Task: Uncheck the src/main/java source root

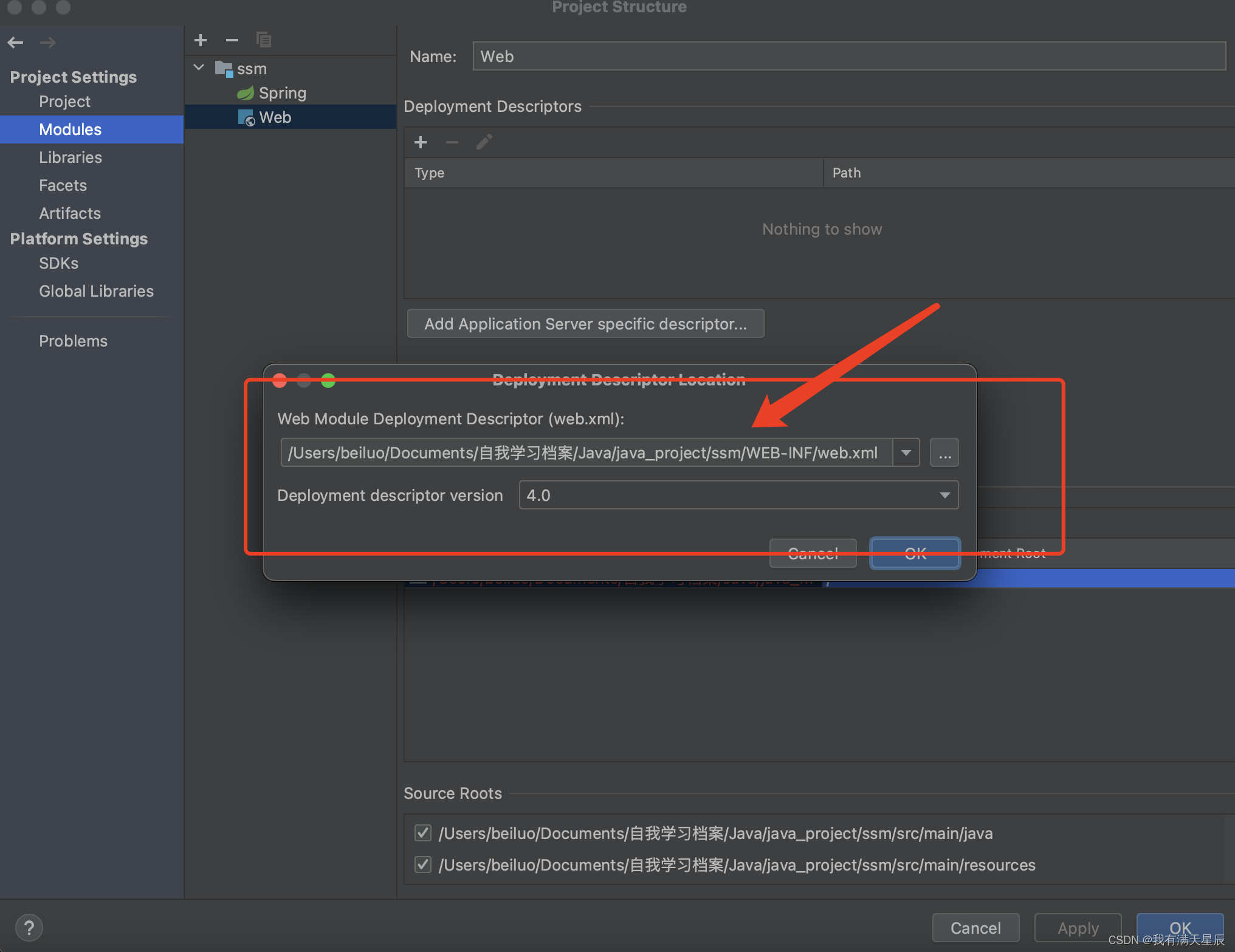Action: (423, 832)
